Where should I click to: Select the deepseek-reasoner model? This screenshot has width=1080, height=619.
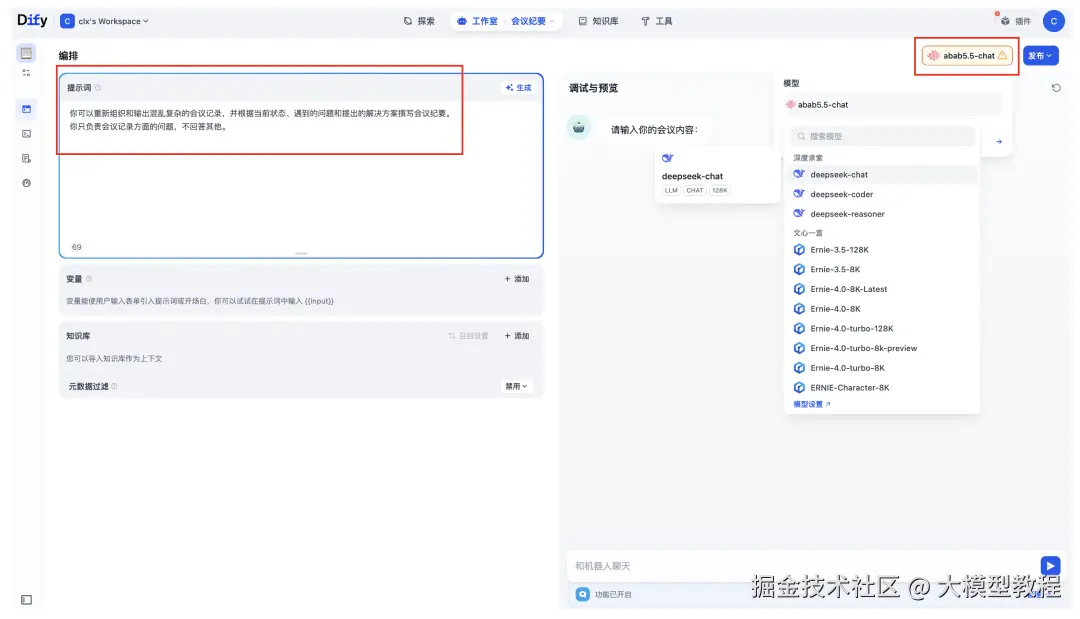(882, 214)
